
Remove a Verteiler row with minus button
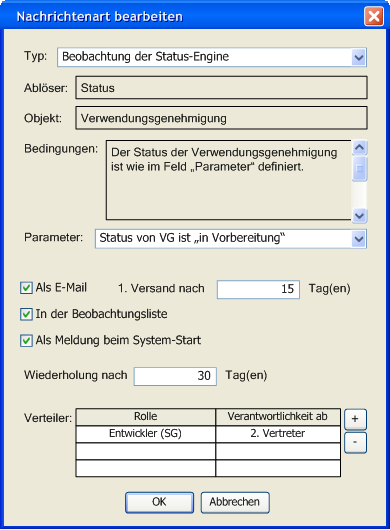click(355, 442)
